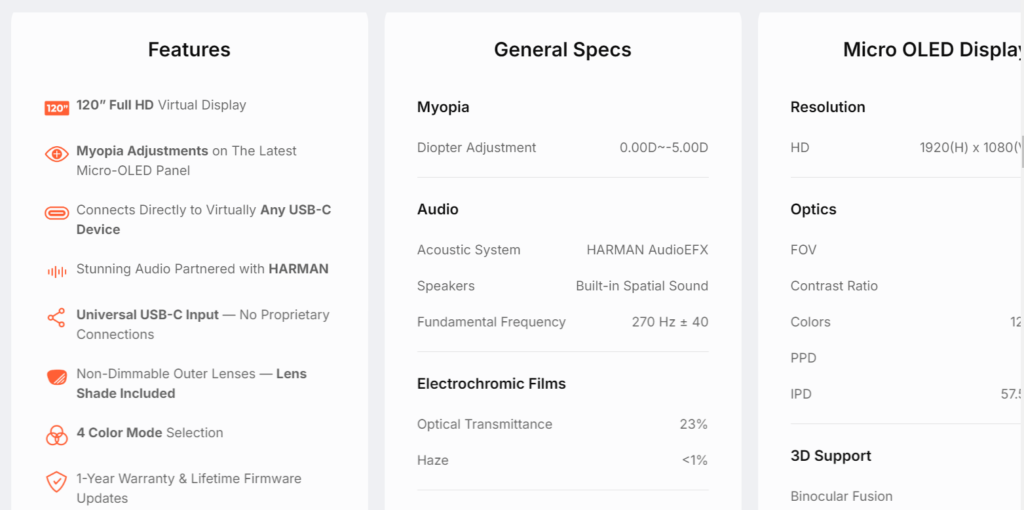Click the orange 120" display icon
1024x510 pixels.
coord(57,108)
